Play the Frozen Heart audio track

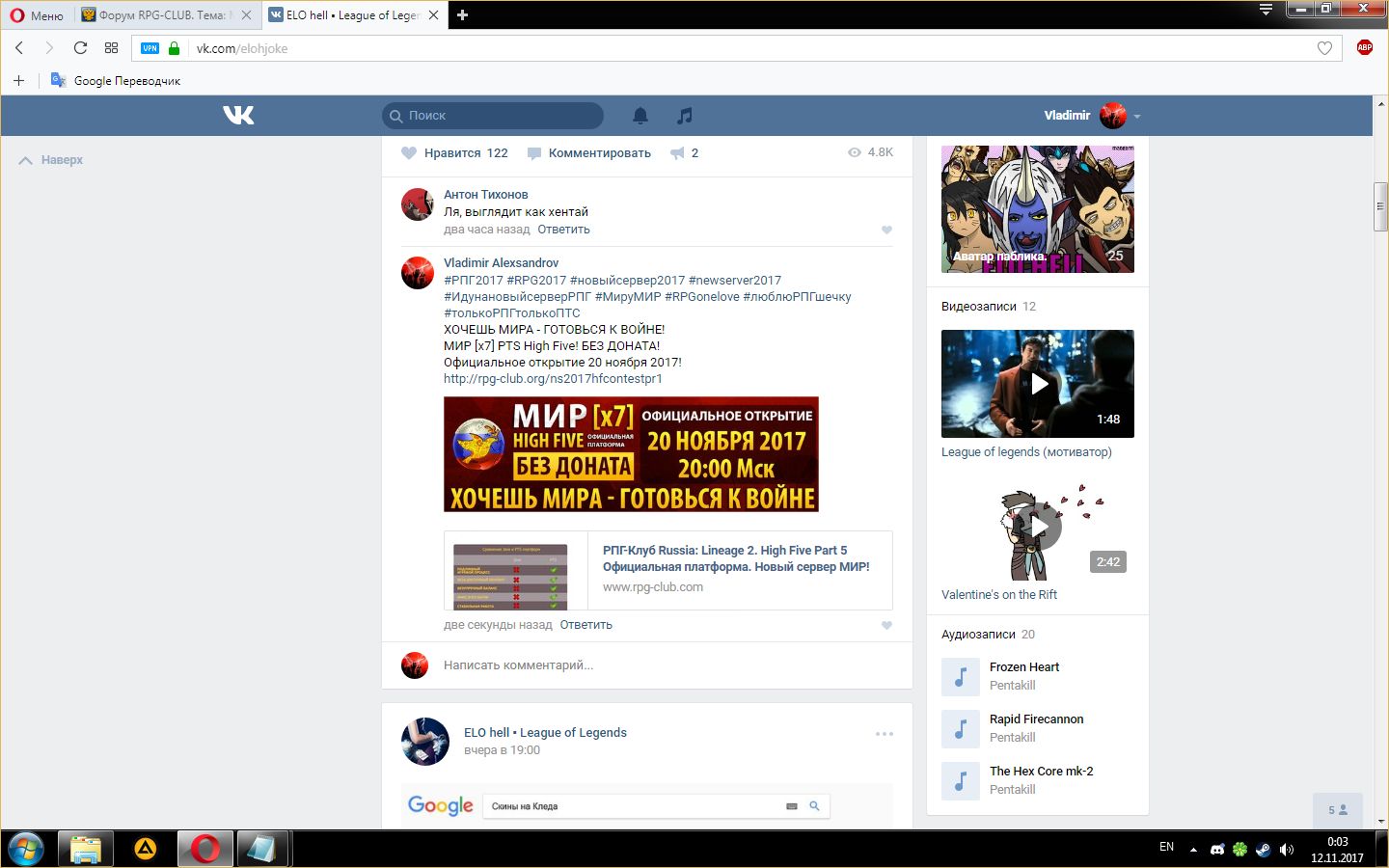[x=961, y=677]
